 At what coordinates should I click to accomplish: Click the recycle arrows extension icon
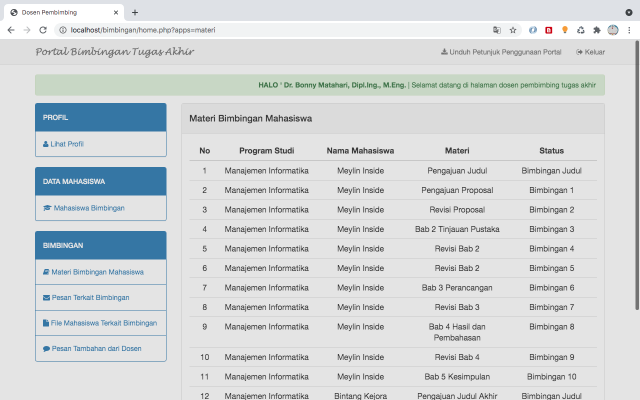pyautogui.click(x=581, y=30)
